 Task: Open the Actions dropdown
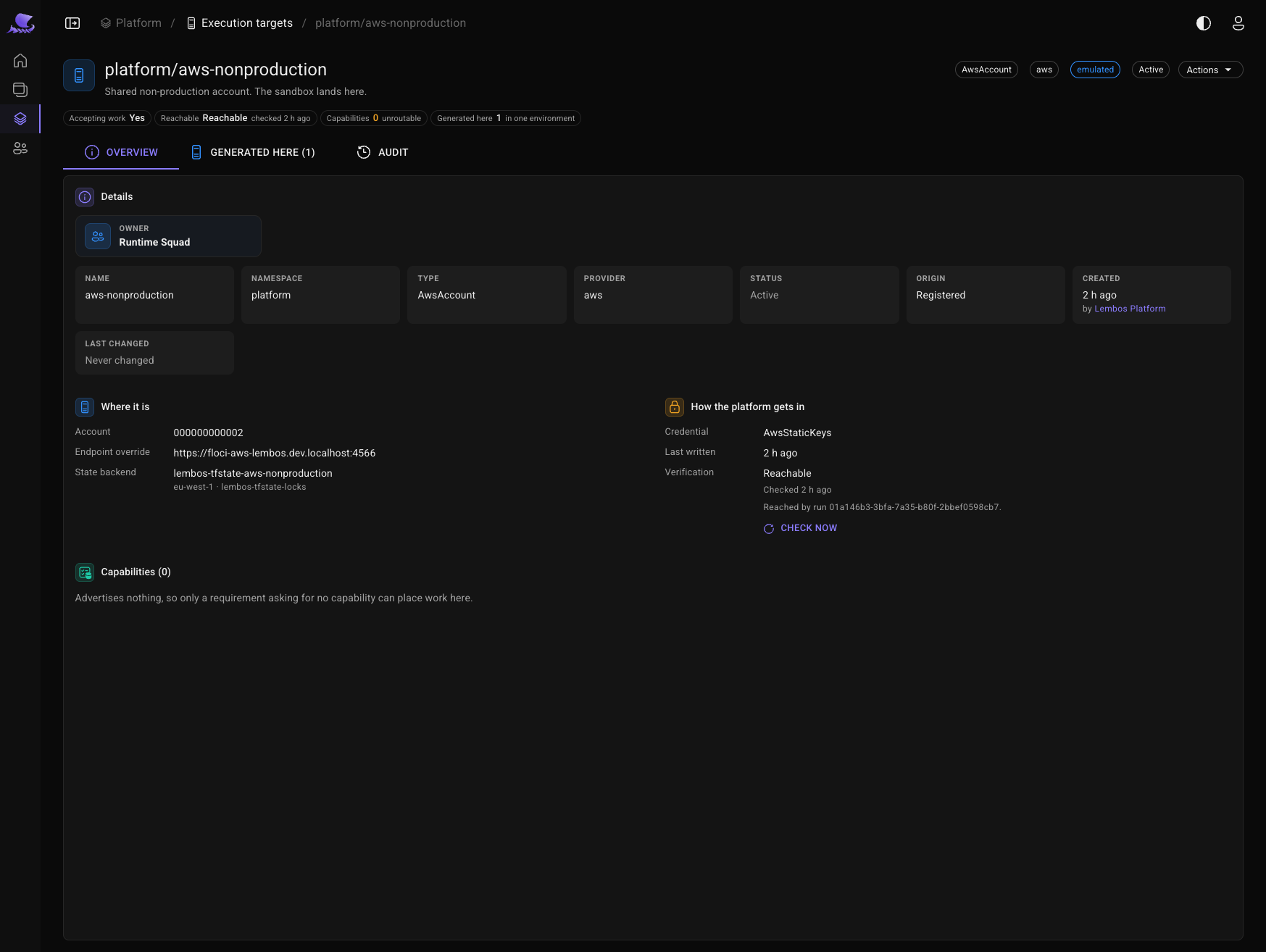point(1210,70)
